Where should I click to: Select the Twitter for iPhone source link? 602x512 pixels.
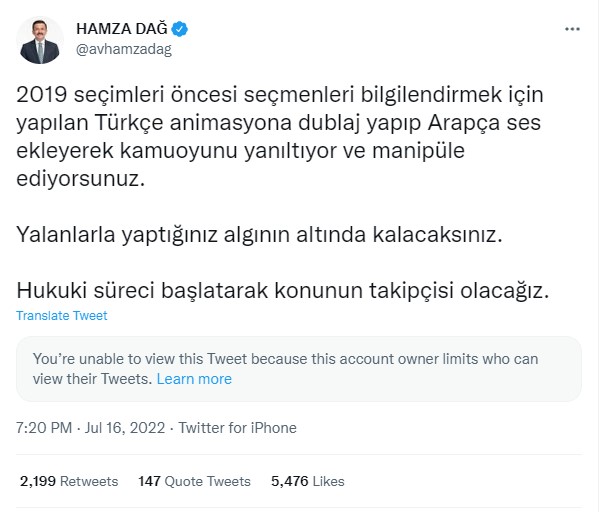[x=237, y=428]
